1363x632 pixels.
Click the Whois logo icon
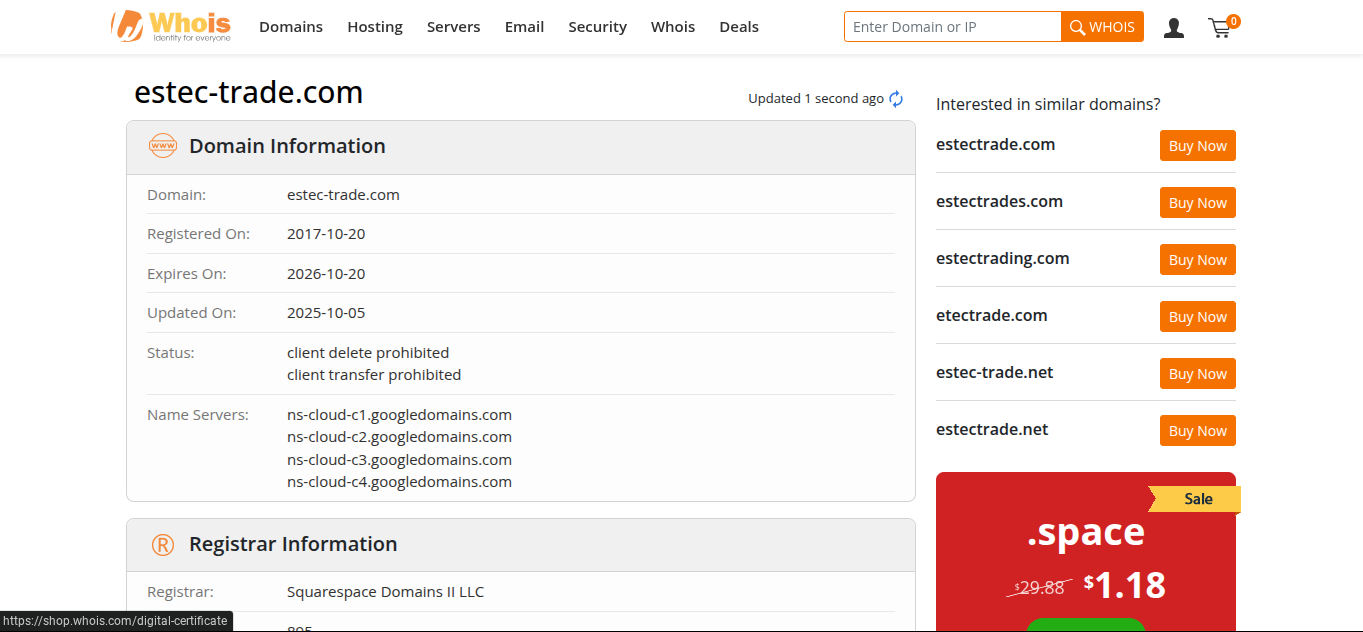(127, 26)
